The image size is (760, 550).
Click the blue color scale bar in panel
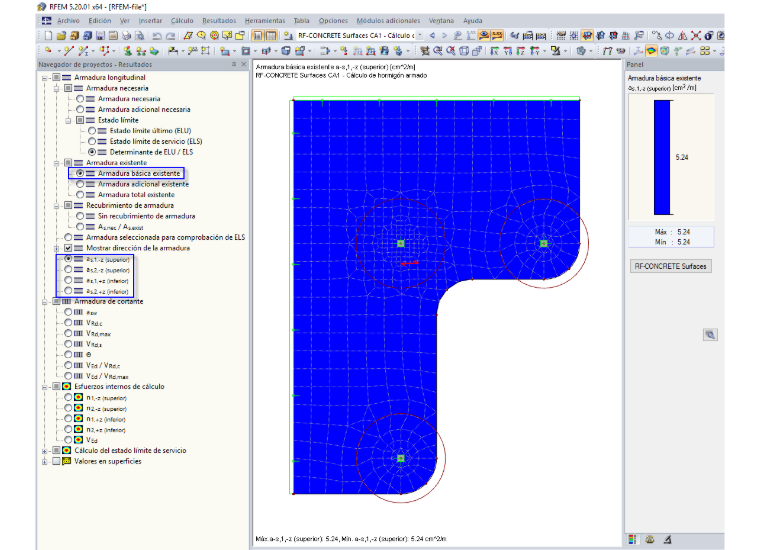tap(662, 157)
